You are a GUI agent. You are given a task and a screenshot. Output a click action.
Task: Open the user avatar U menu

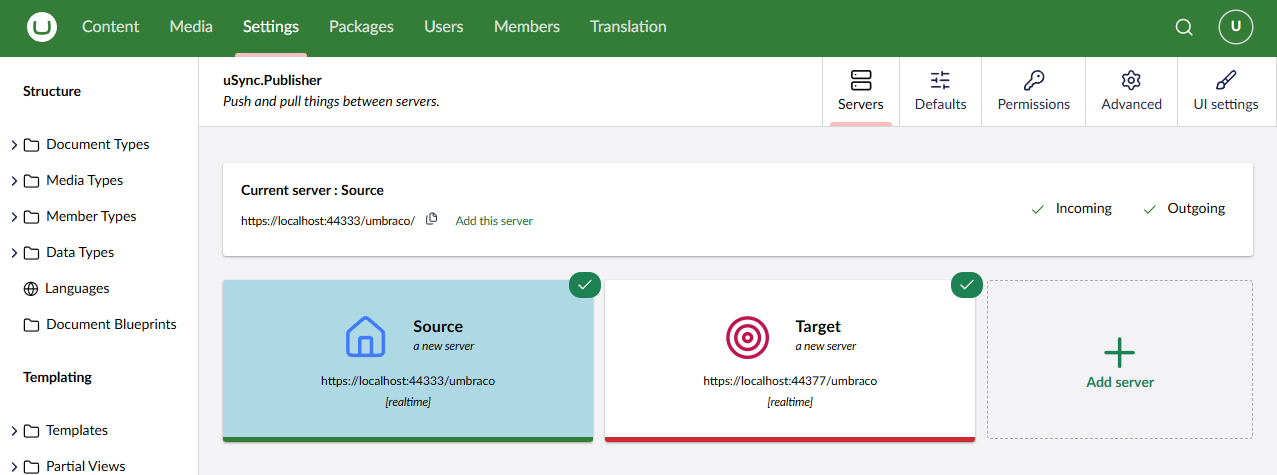1236,27
